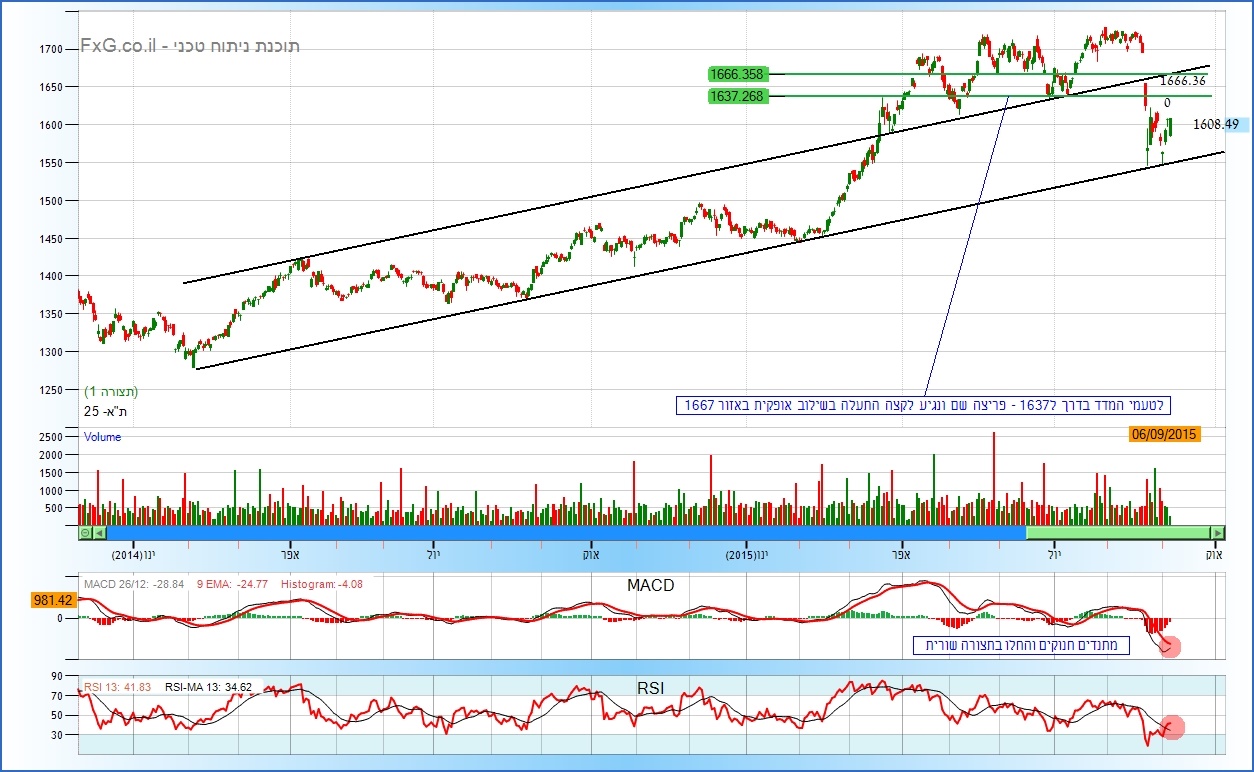The height and width of the screenshot is (772, 1254).
Task: Select the 1666.358 horizontal level label
Action: pyautogui.click(x=738, y=74)
